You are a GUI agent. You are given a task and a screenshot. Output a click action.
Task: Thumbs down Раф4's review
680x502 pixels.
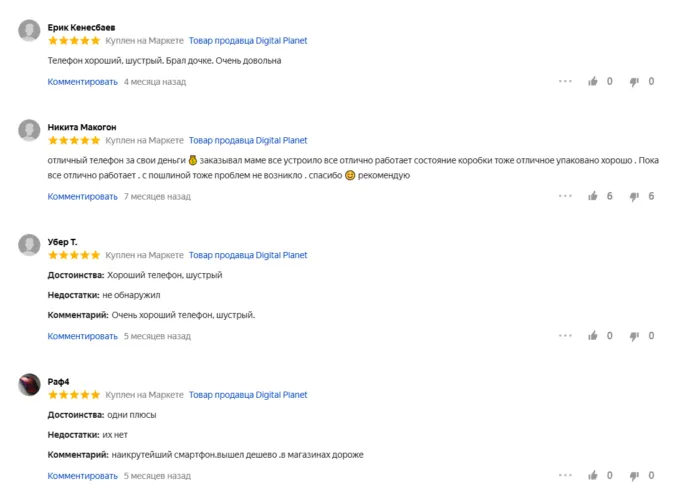pos(634,476)
